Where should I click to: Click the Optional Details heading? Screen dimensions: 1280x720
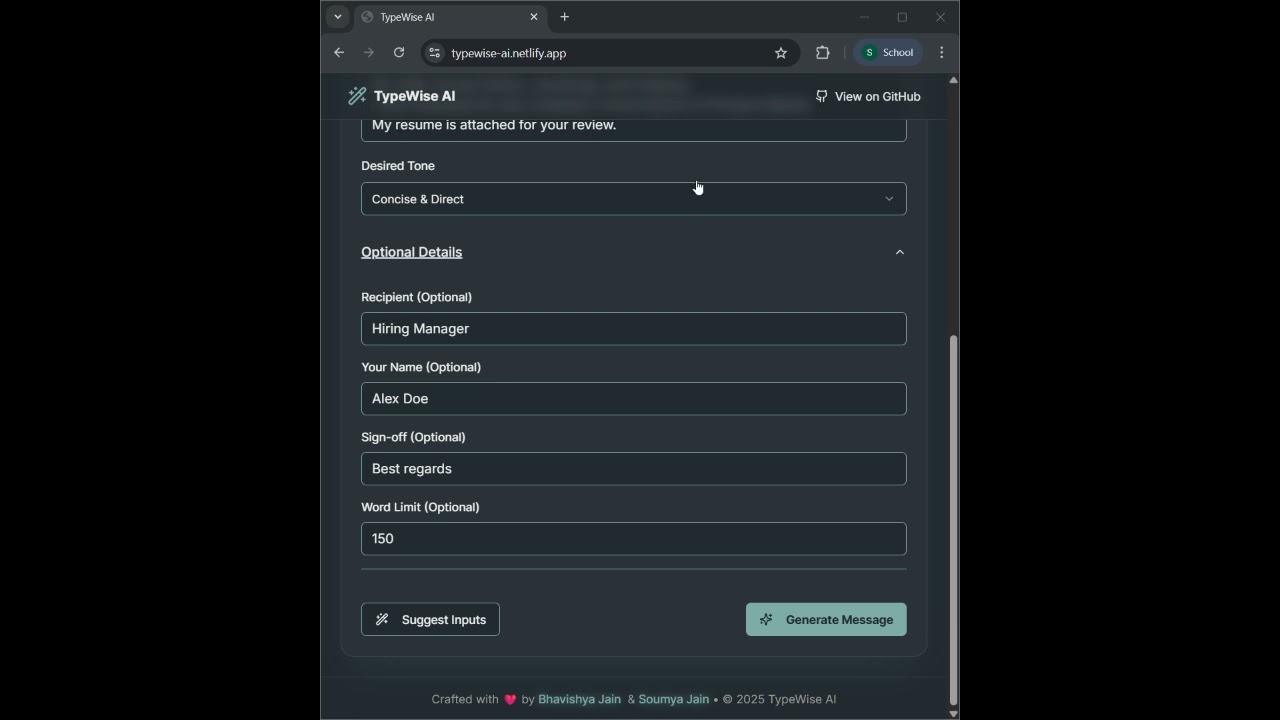pos(412,252)
